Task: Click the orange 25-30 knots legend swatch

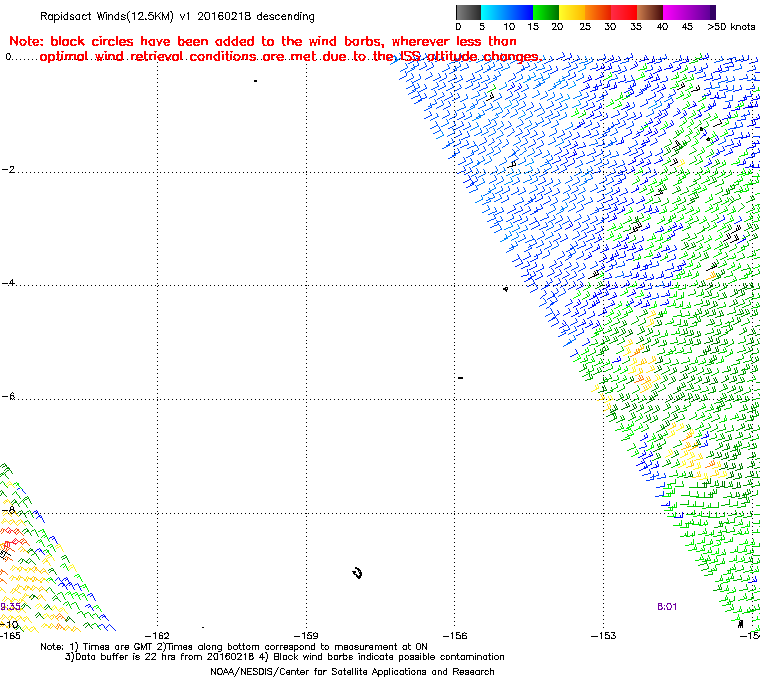Action: [x=598, y=12]
